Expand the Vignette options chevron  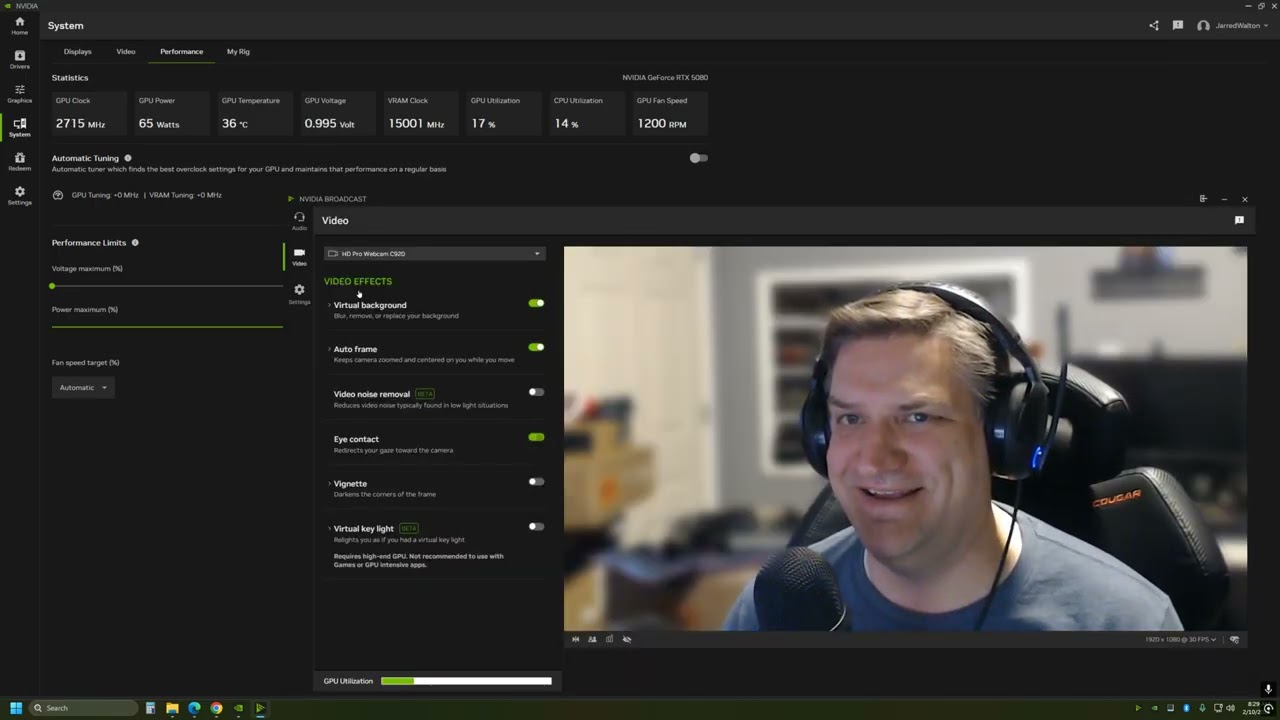click(x=329, y=484)
